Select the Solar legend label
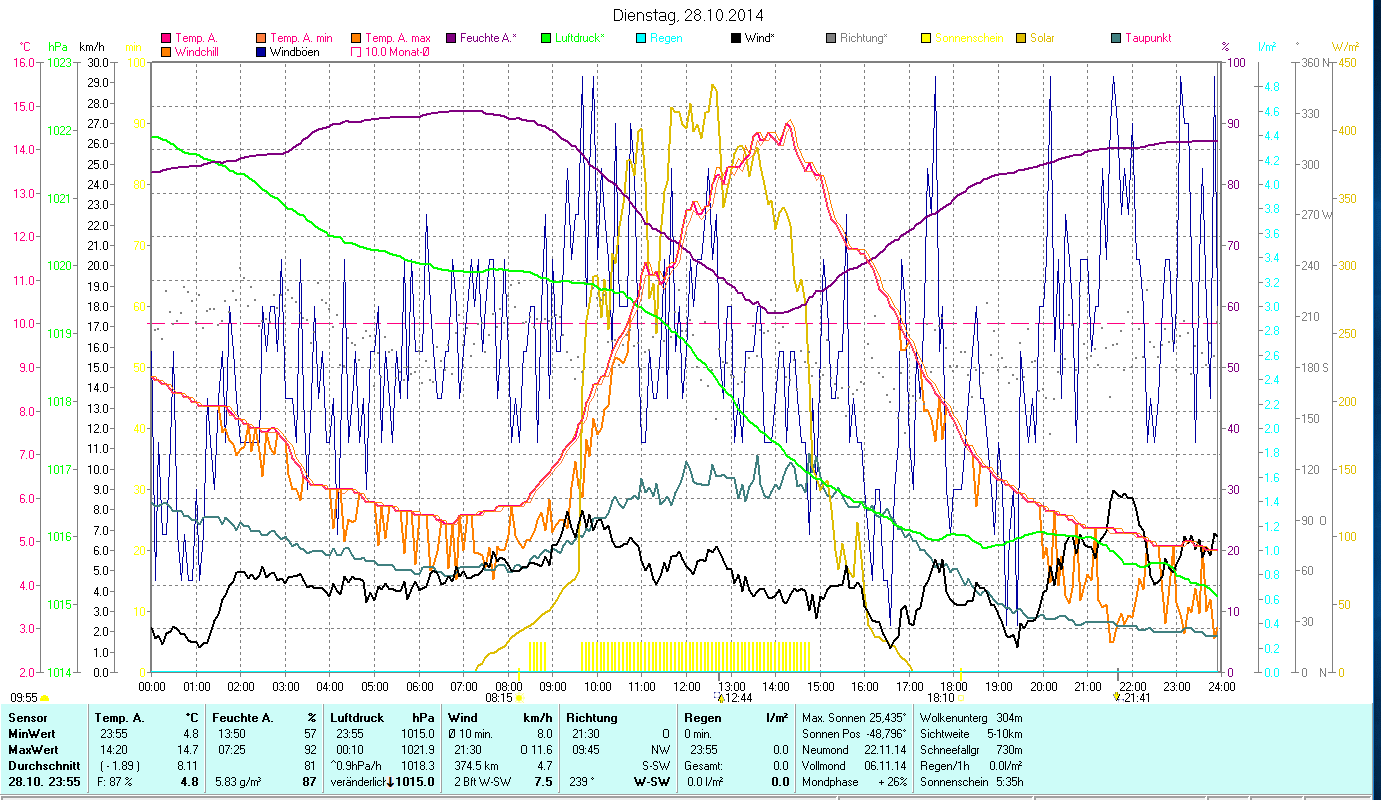The width and height of the screenshot is (1381, 800). tap(1042, 38)
